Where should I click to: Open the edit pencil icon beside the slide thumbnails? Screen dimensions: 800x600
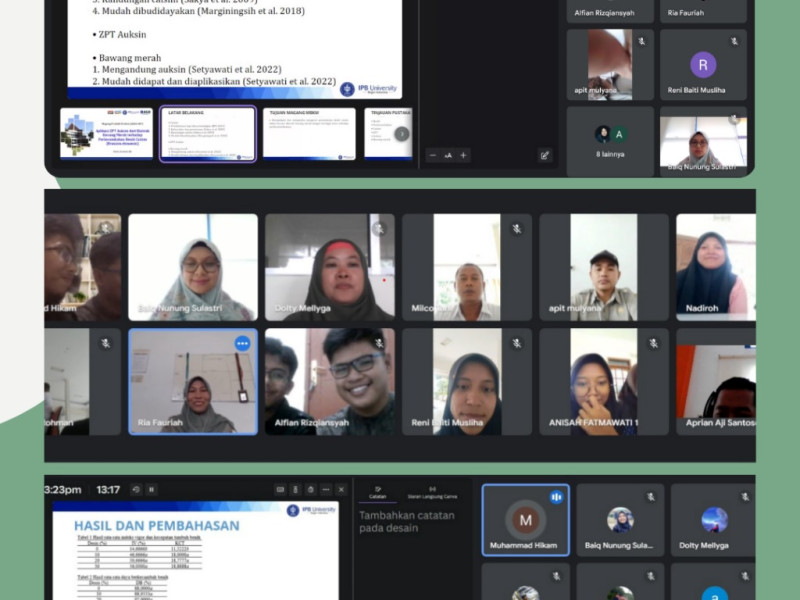click(544, 155)
